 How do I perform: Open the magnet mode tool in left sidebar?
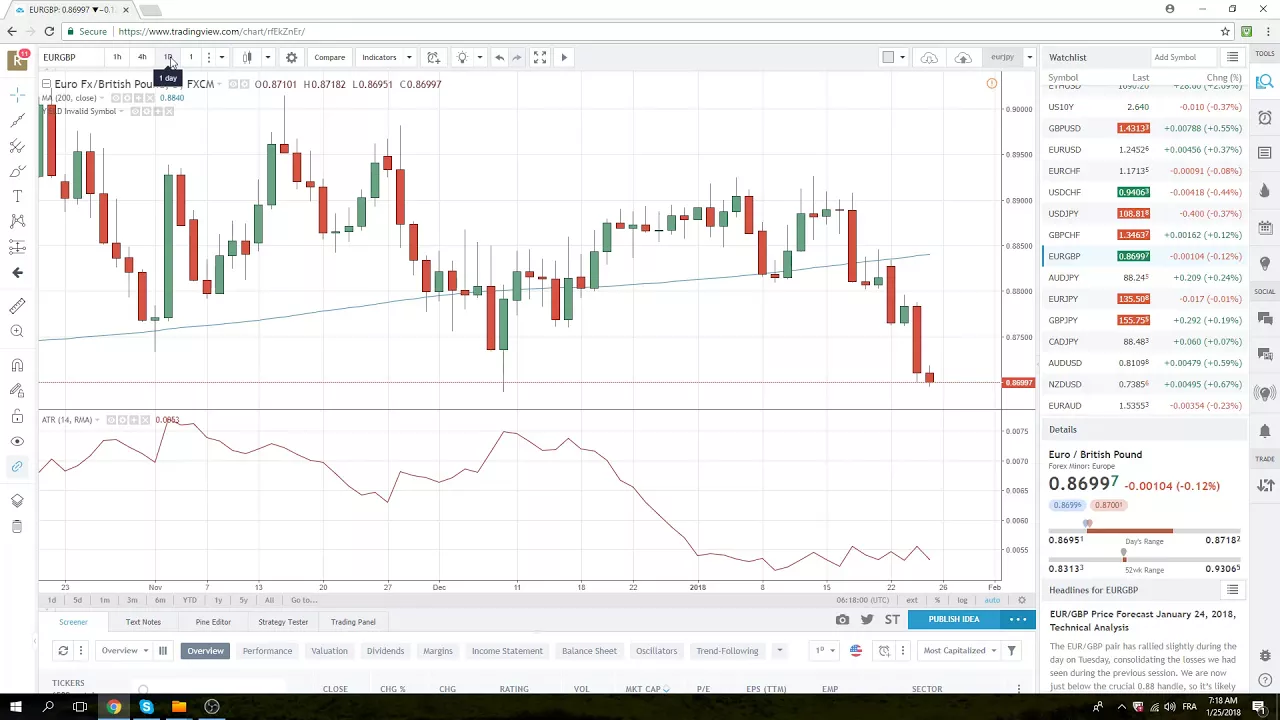17,366
